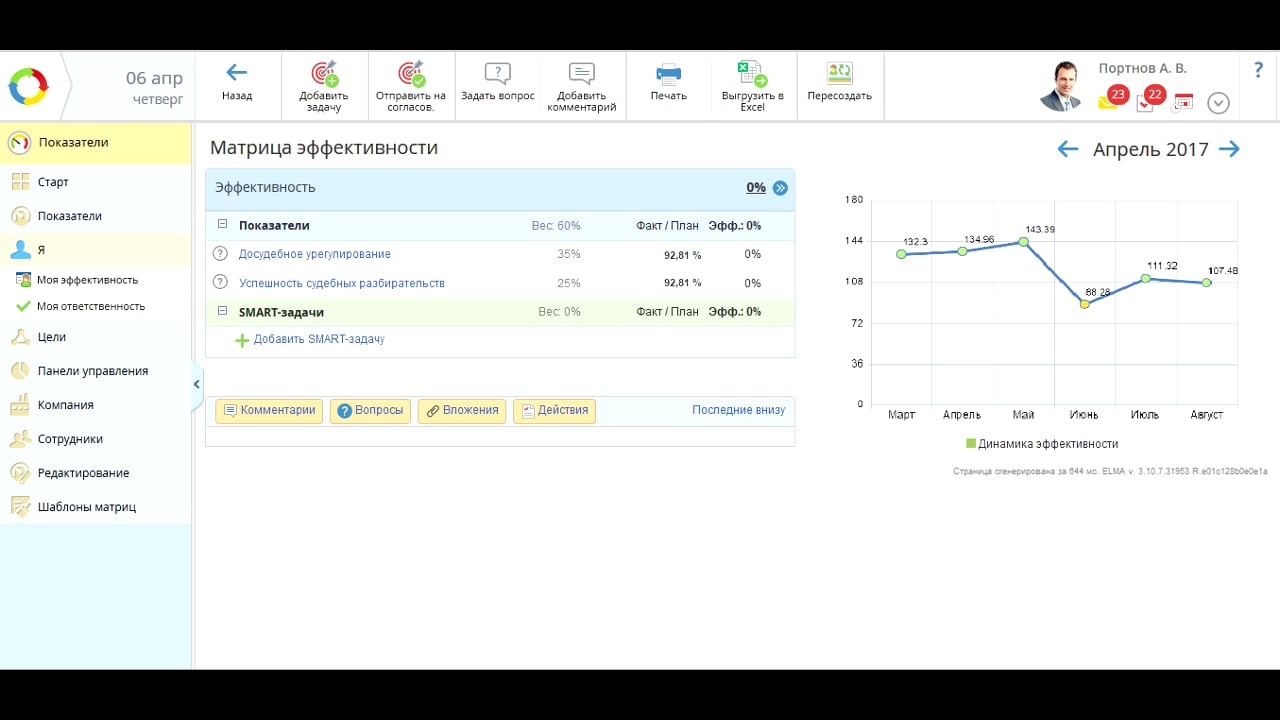Switch to Комментарии tab

click(269, 411)
